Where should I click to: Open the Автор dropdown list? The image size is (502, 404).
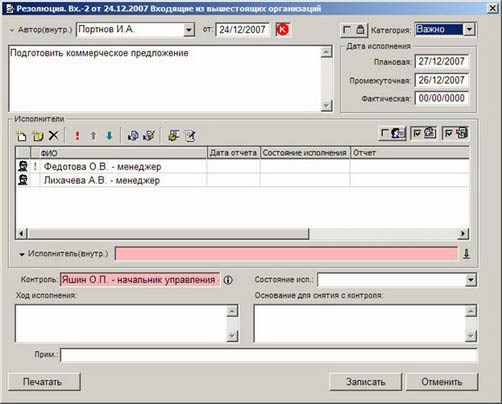pos(189,30)
